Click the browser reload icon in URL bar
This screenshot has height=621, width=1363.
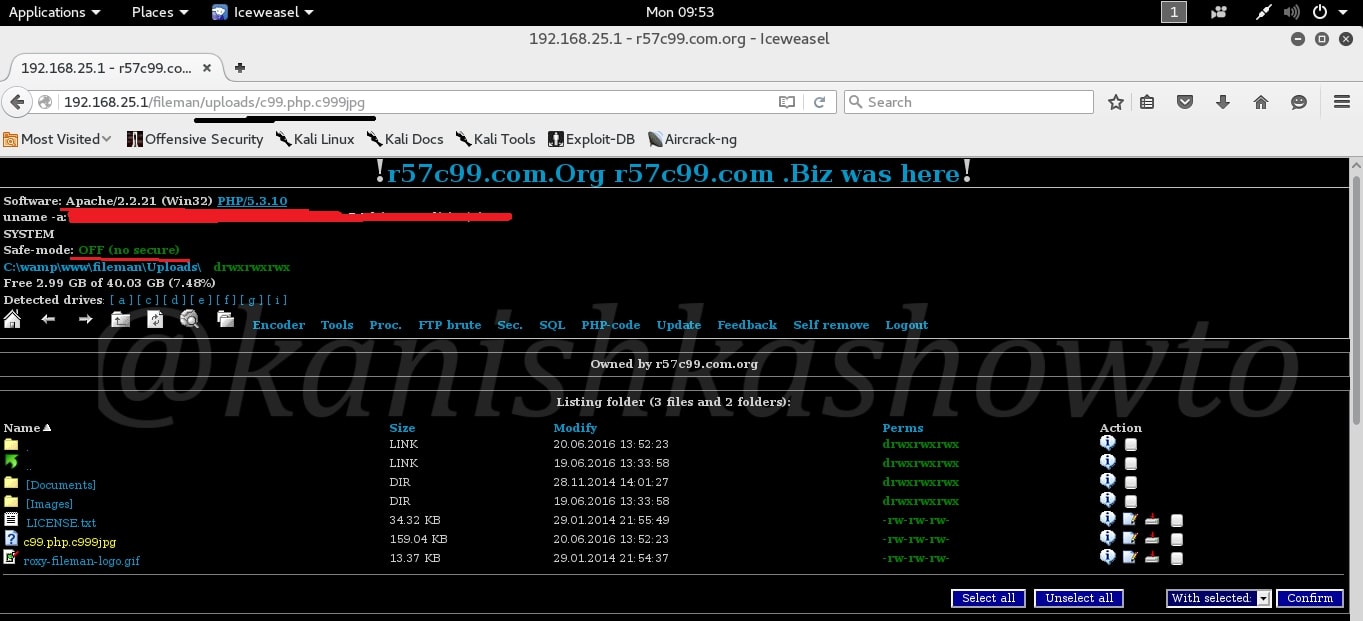tap(819, 102)
